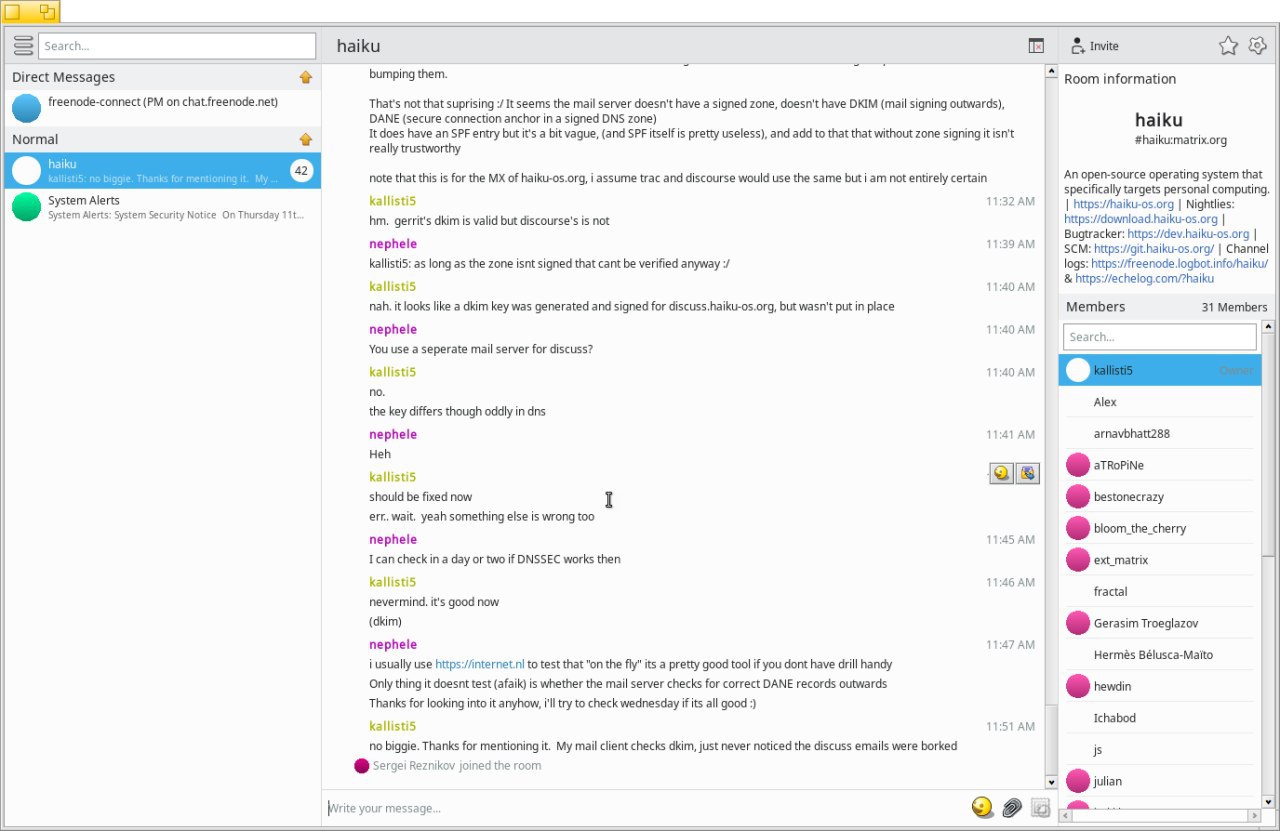Open the git.haiku-os.org SCM link

[x=1153, y=249]
